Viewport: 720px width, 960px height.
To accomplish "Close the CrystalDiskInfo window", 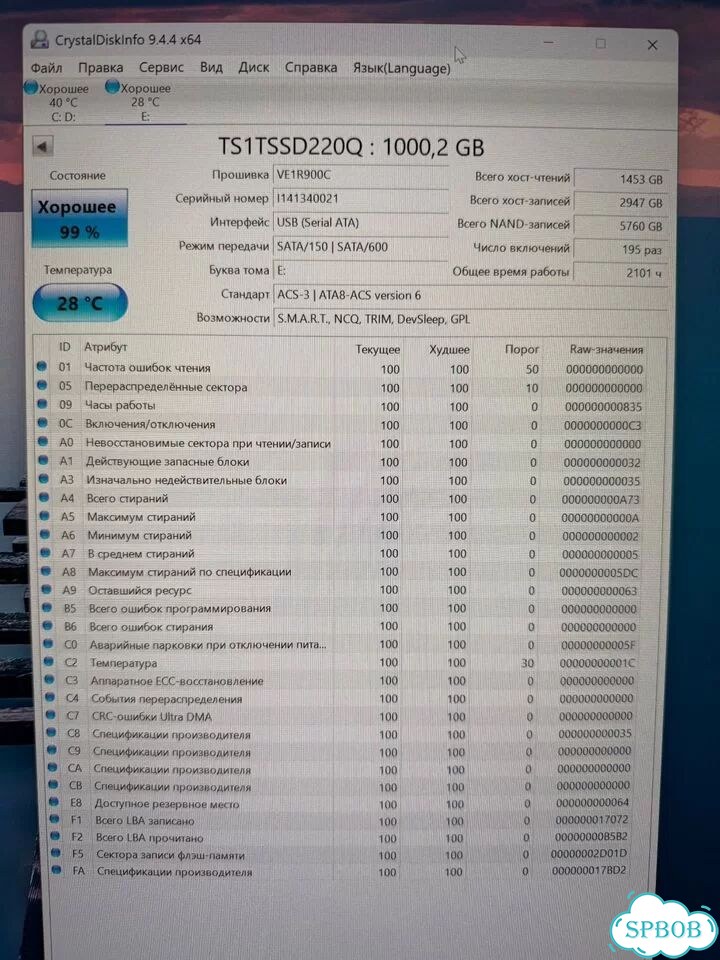I will [652, 45].
